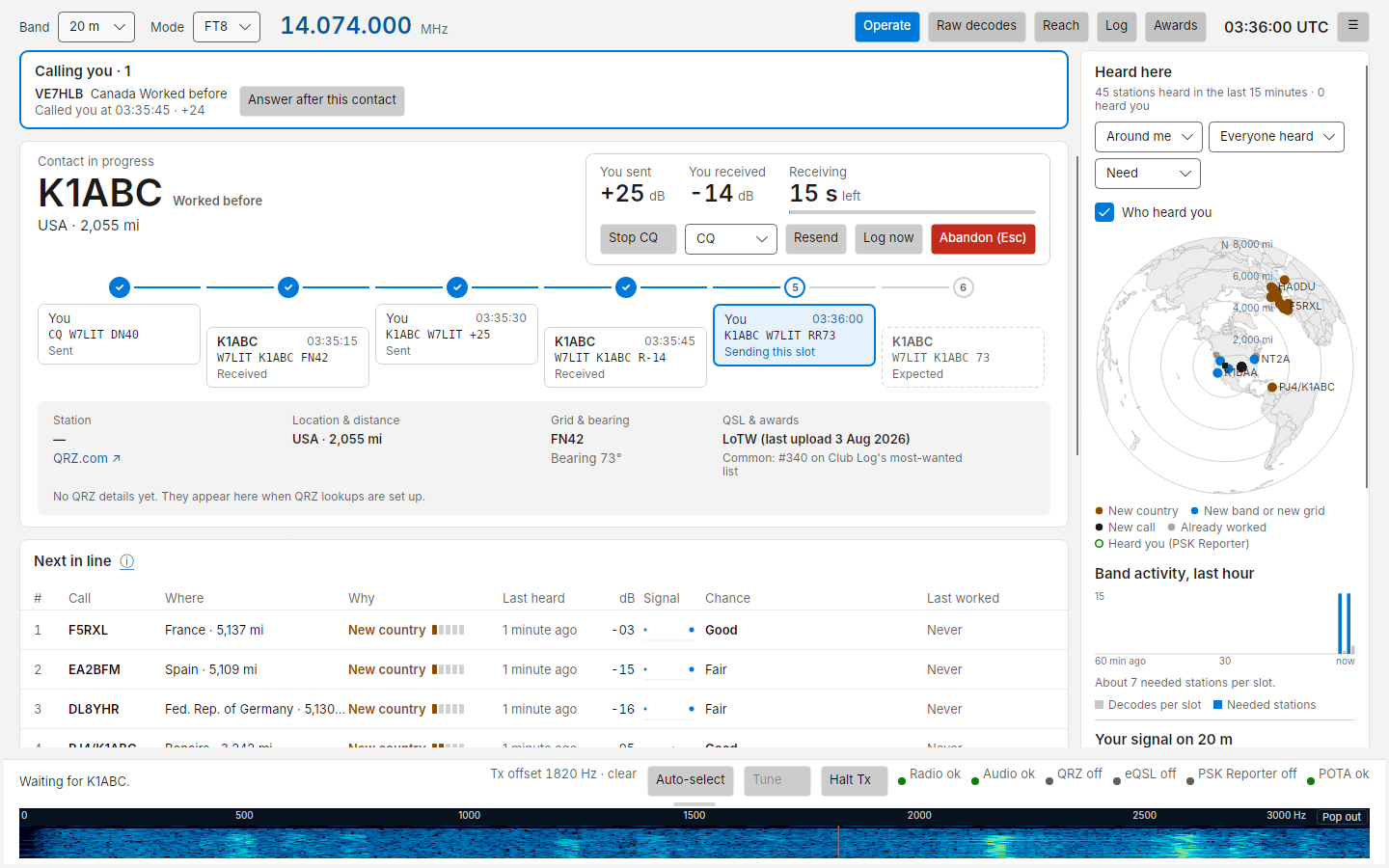Click the Stop CQ button
1389x868 pixels.
pos(639,238)
